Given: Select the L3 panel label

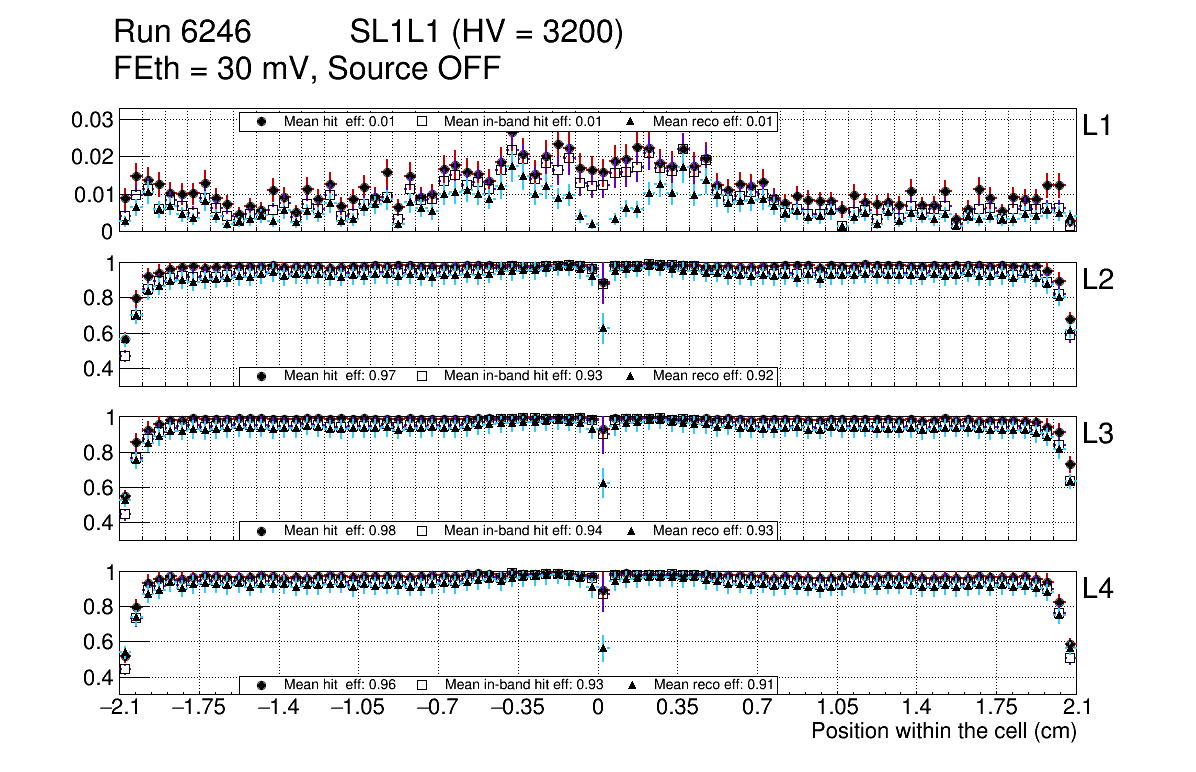Looking at the screenshot, I should click(x=1097, y=435).
